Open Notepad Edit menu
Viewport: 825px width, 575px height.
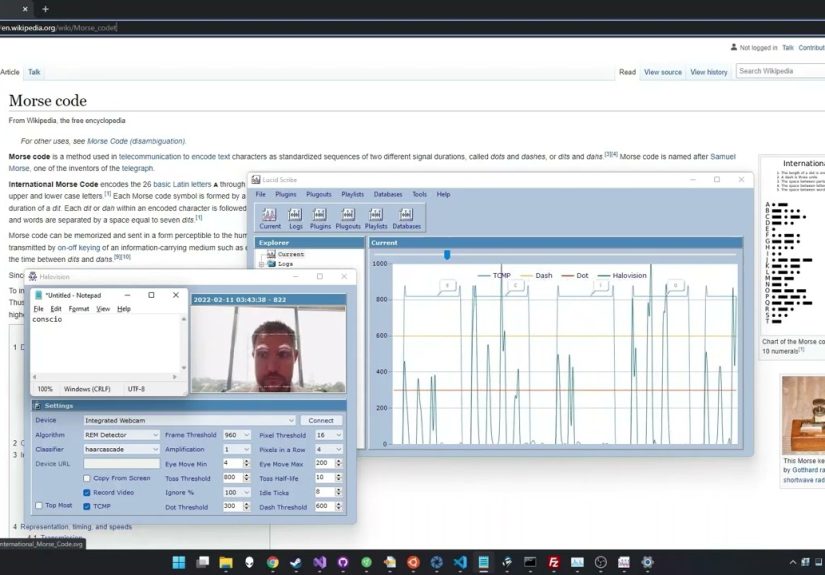(56, 309)
